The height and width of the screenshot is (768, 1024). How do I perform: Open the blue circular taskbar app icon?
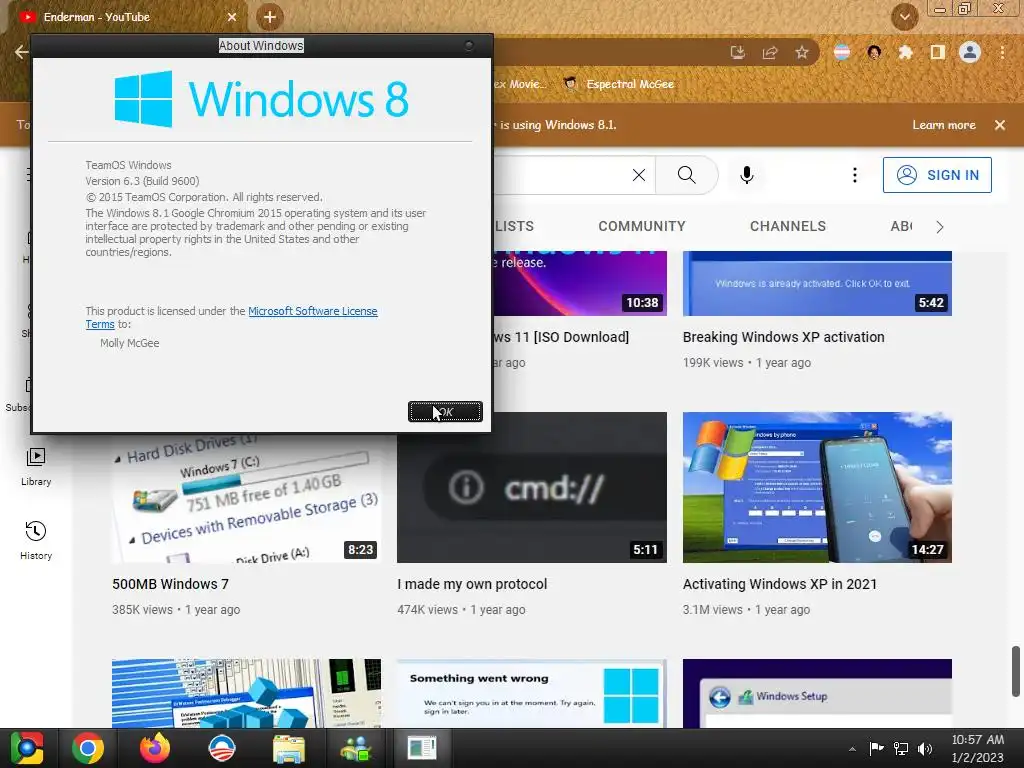pos(221,748)
